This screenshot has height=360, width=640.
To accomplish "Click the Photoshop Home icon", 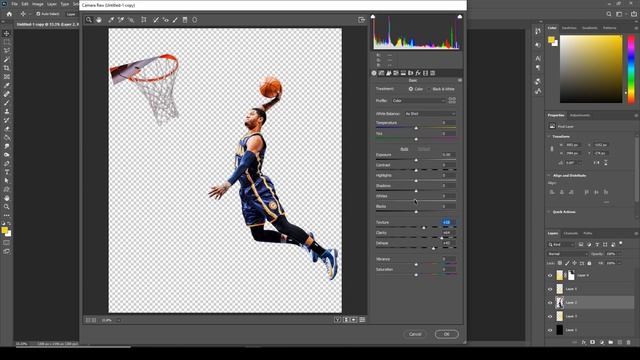I will pos(9,14).
